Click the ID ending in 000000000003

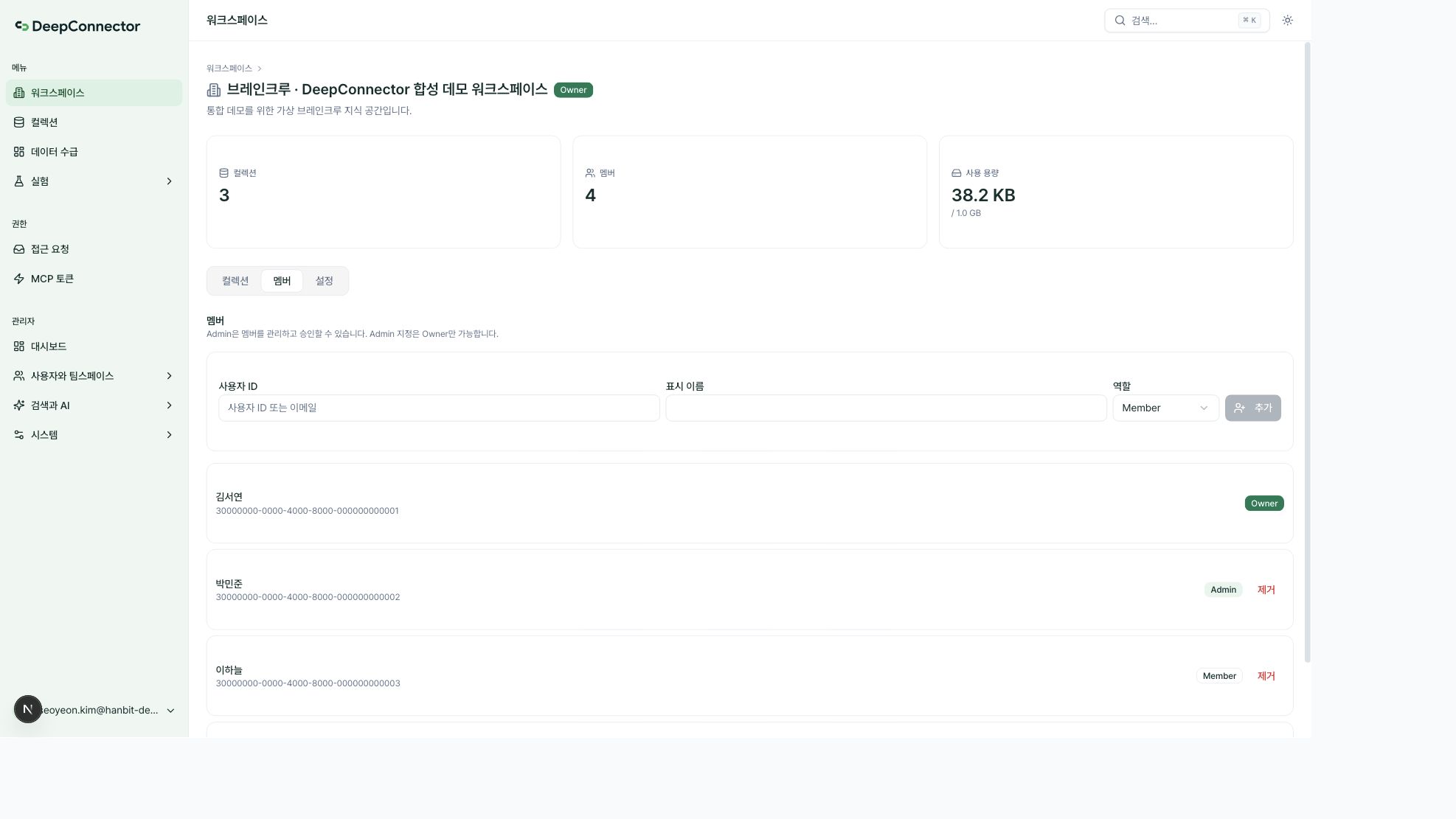pos(308,683)
